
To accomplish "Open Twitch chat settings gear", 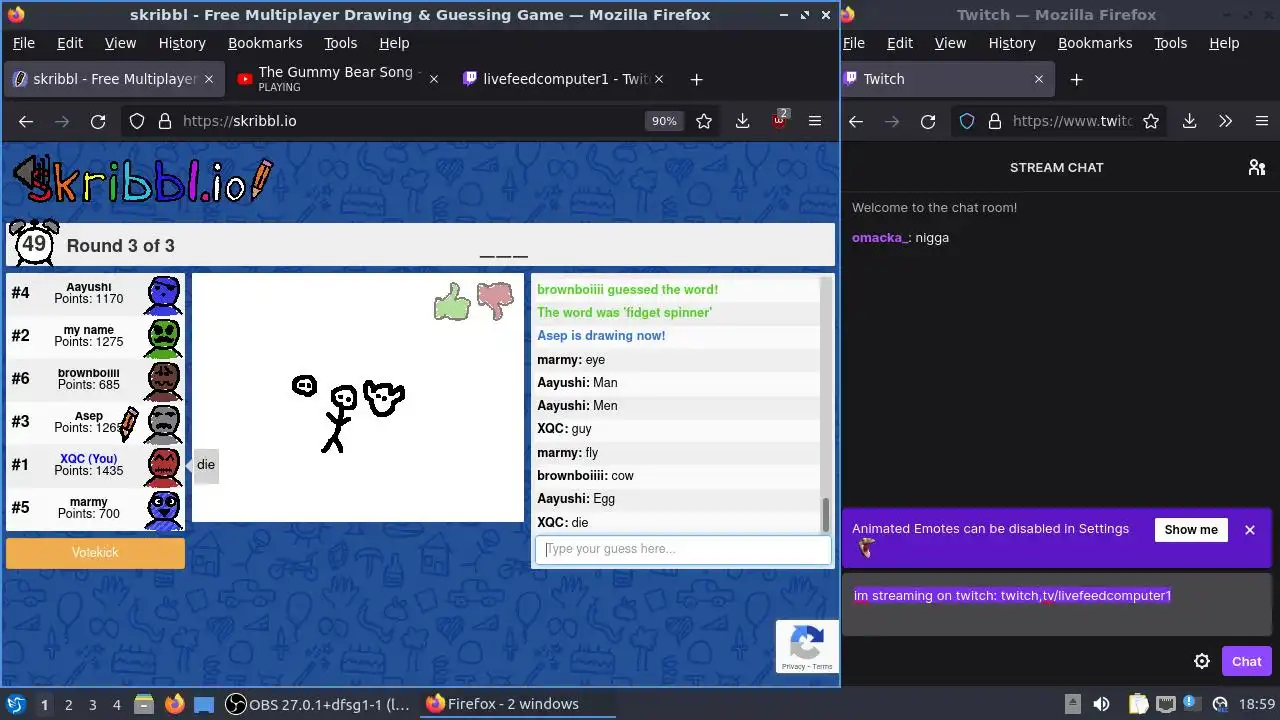I will point(1202,661).
